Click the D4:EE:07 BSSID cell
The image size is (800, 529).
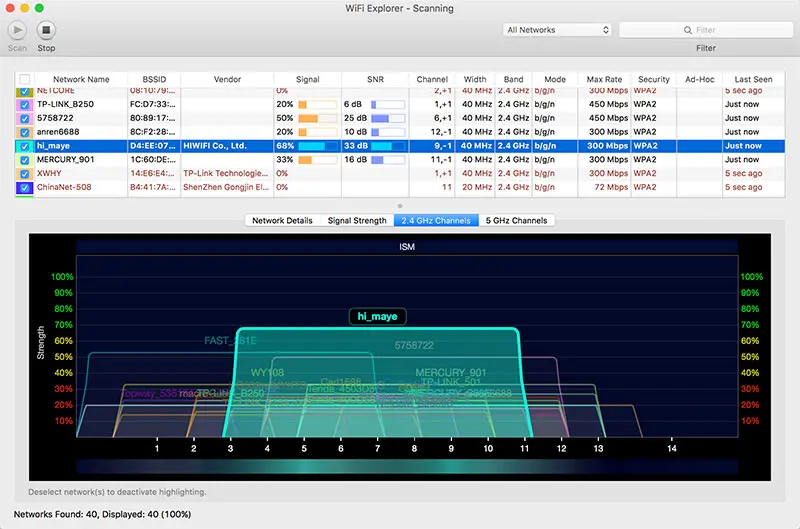click(x=153, y=145)
